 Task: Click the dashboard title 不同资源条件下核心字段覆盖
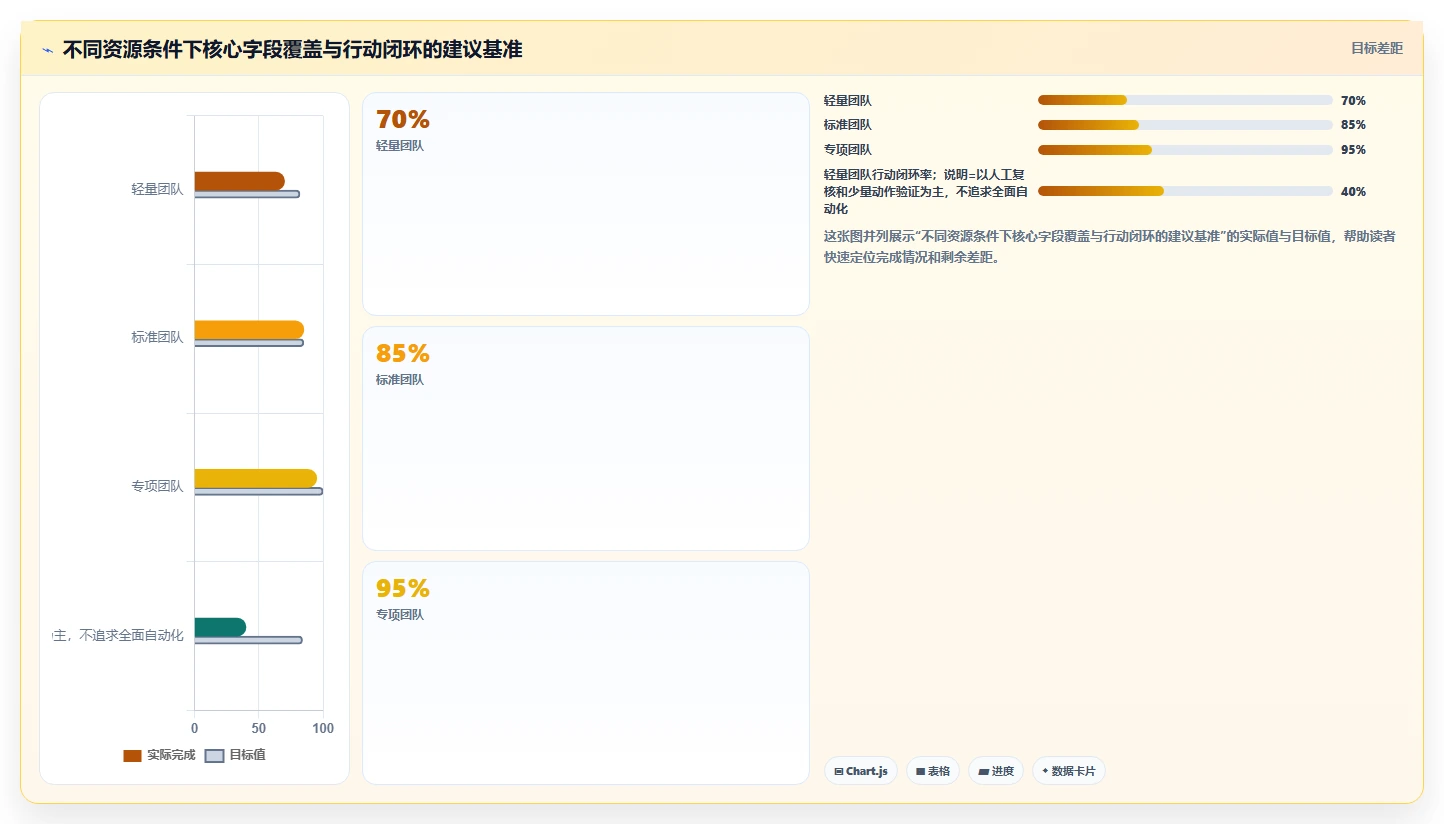click(292, 49)
